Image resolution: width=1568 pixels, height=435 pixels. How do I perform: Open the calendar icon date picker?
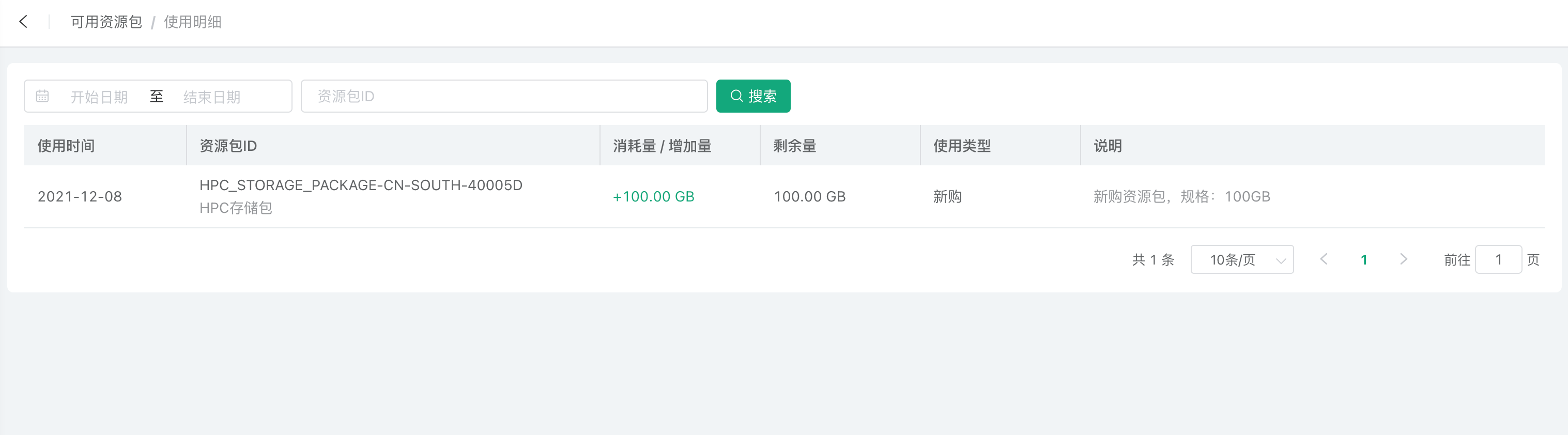[42, 96]
